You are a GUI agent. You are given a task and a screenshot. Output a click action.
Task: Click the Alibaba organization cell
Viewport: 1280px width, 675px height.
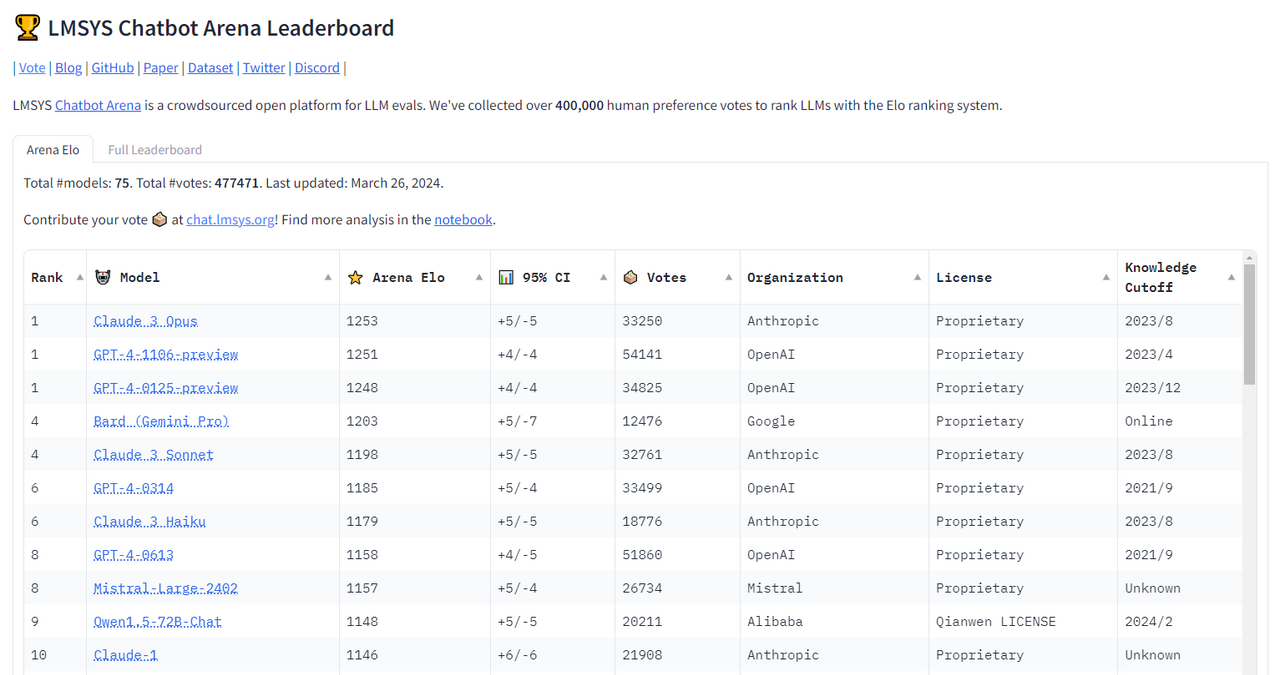[x=775, y=621]
